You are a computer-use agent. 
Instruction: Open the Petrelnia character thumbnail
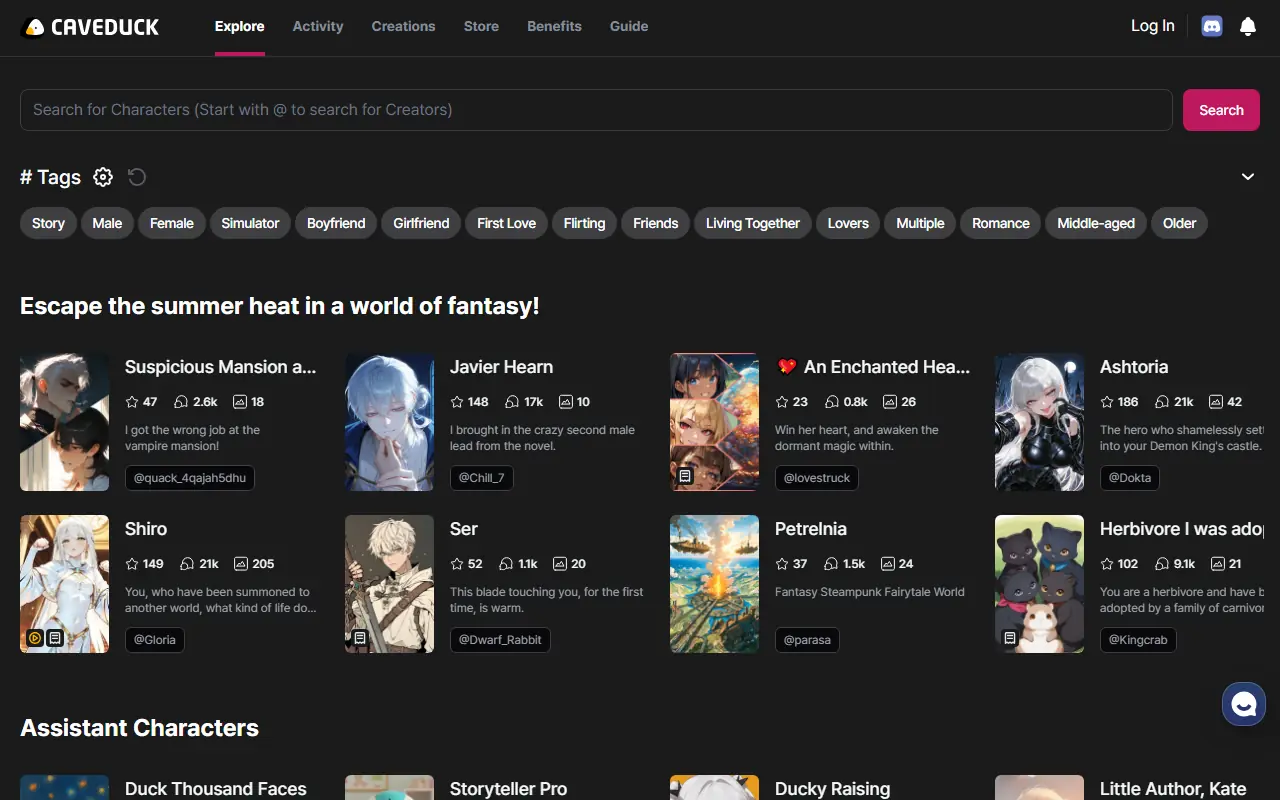[714, 584]
